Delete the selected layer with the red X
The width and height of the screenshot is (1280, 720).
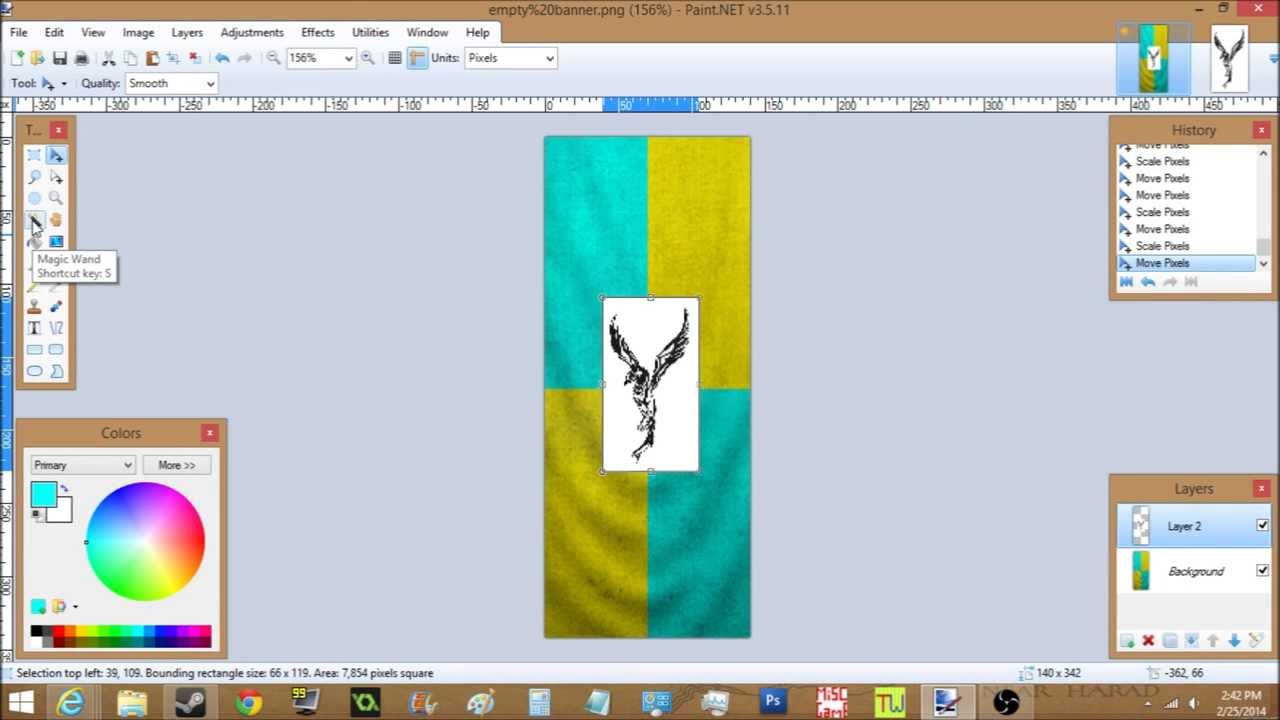[x=1147, y=640]
